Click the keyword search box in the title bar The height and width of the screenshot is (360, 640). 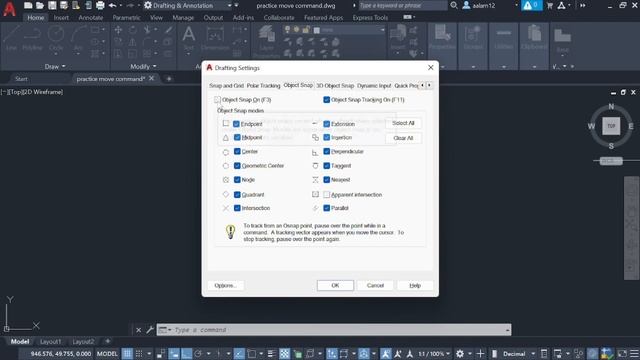[402, 5]
